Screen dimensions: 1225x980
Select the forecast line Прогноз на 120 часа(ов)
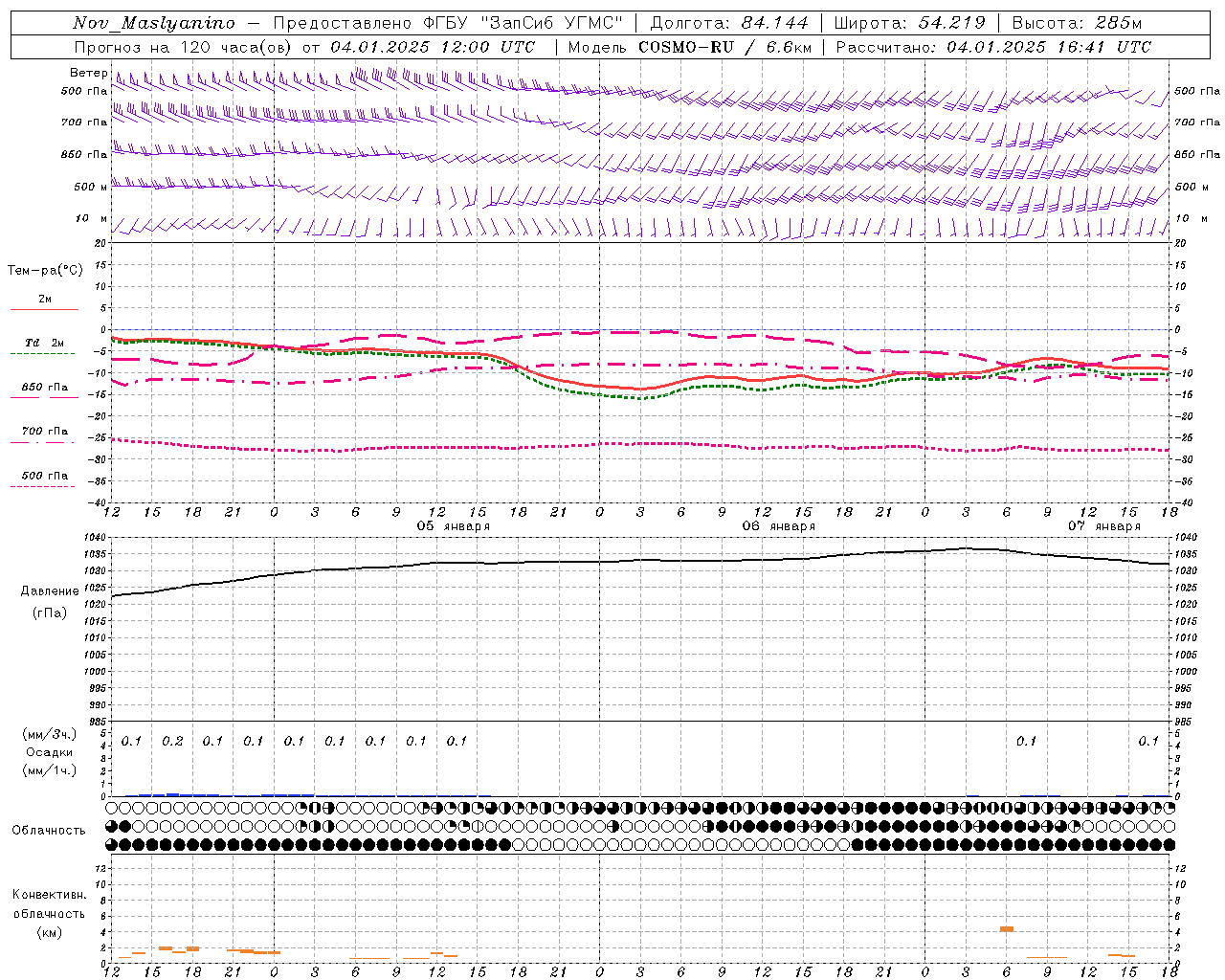point(184,47)
